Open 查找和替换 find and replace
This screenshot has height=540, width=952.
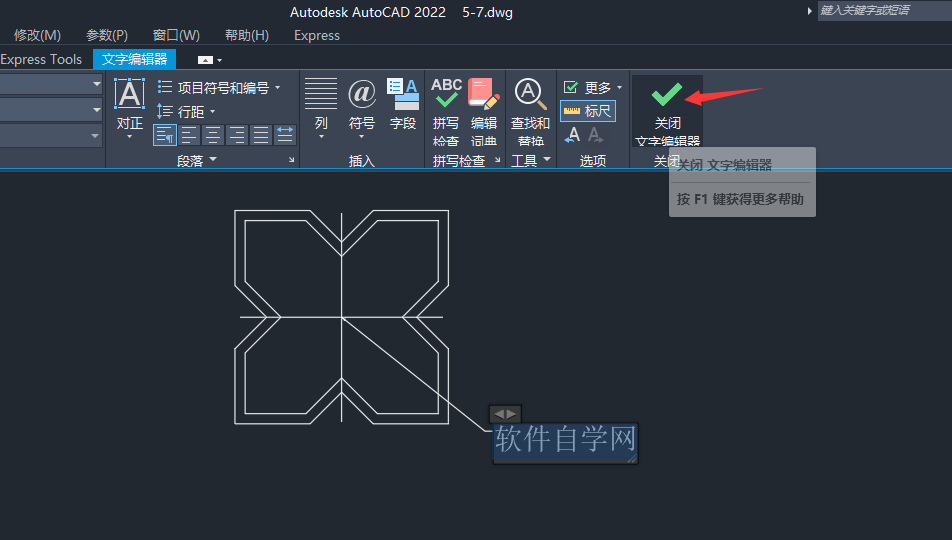pyautogui.click(x=531, y=112)
